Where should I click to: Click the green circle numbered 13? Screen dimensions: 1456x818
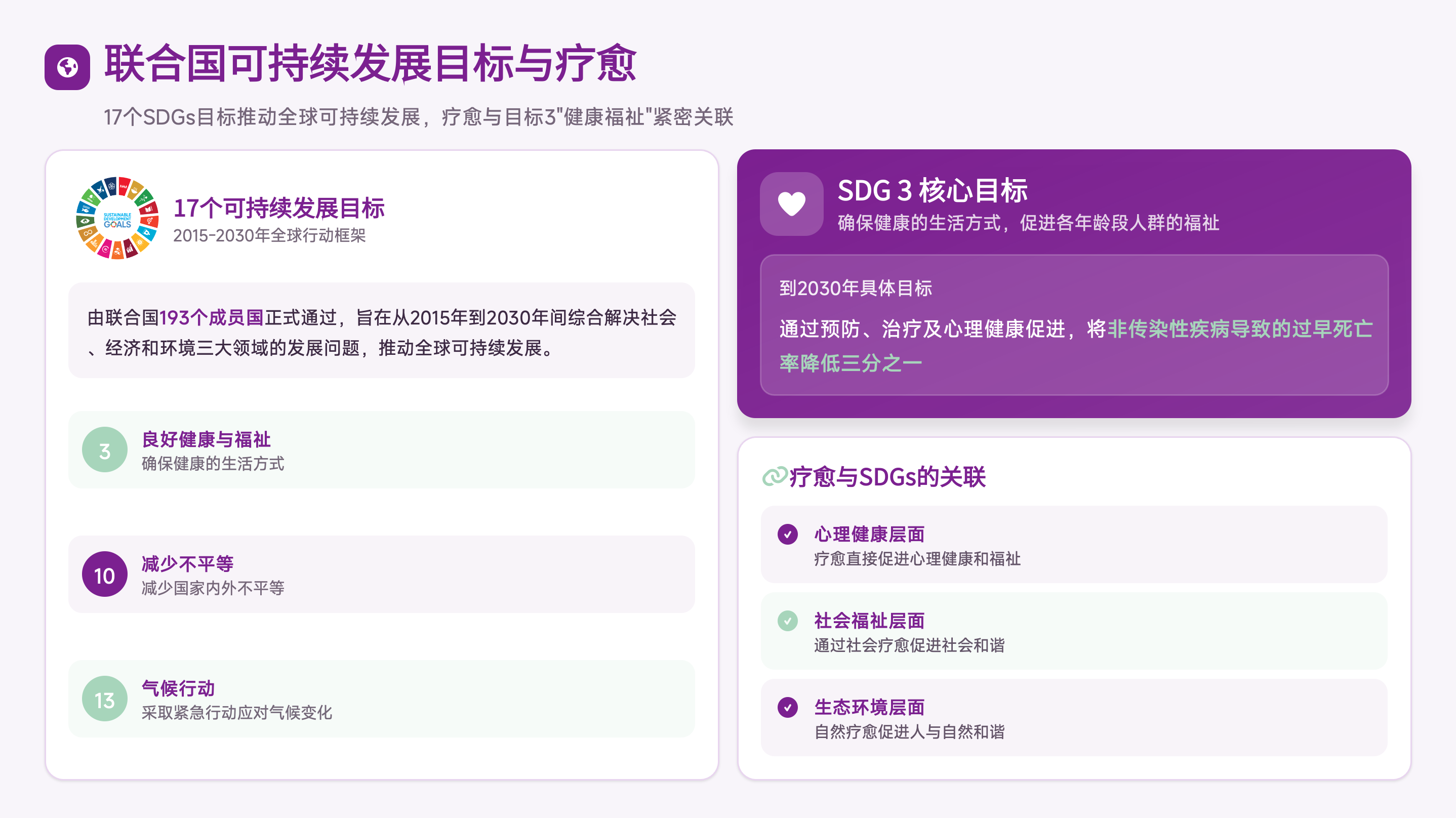point(105,699)
